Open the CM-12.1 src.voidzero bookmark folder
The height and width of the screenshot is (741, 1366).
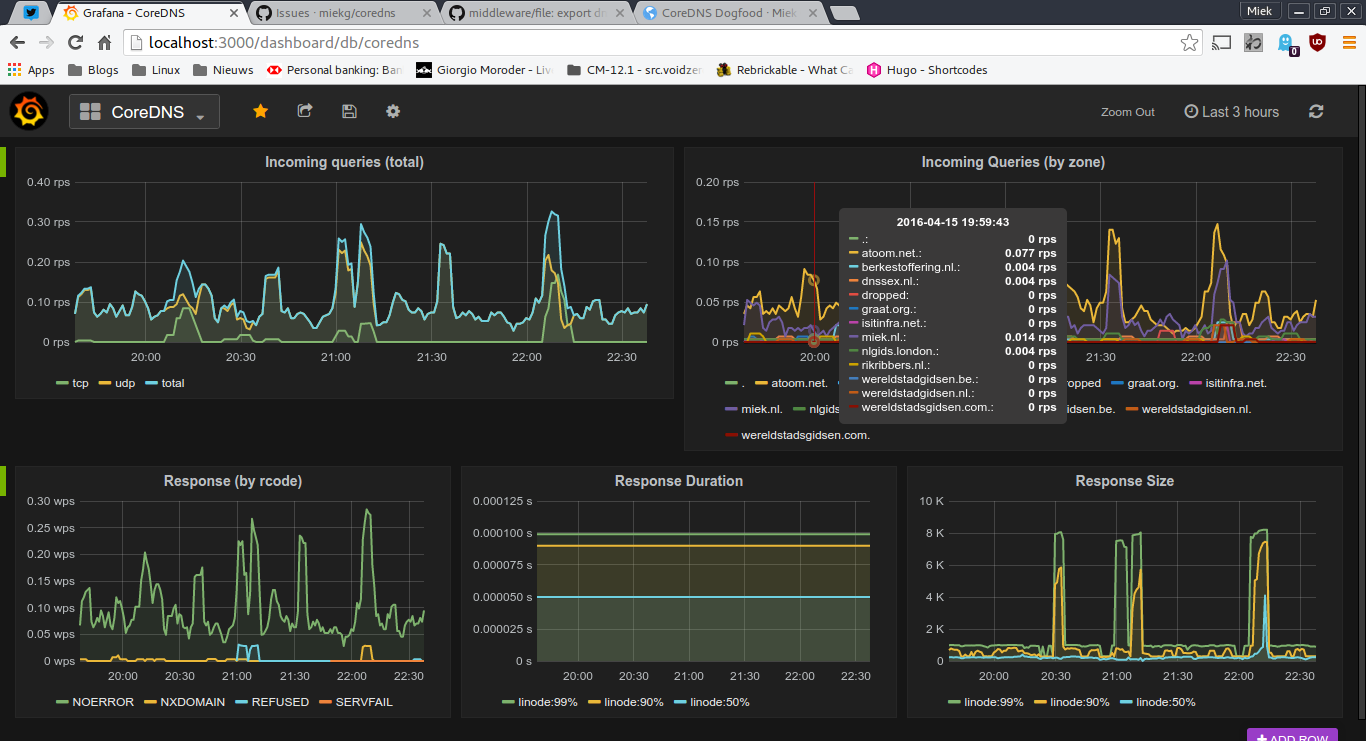[635, 70]
